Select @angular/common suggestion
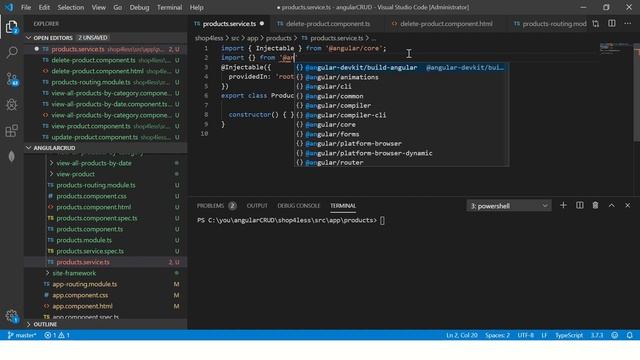Viewport: 640px width, 360px height. (402, 96)
